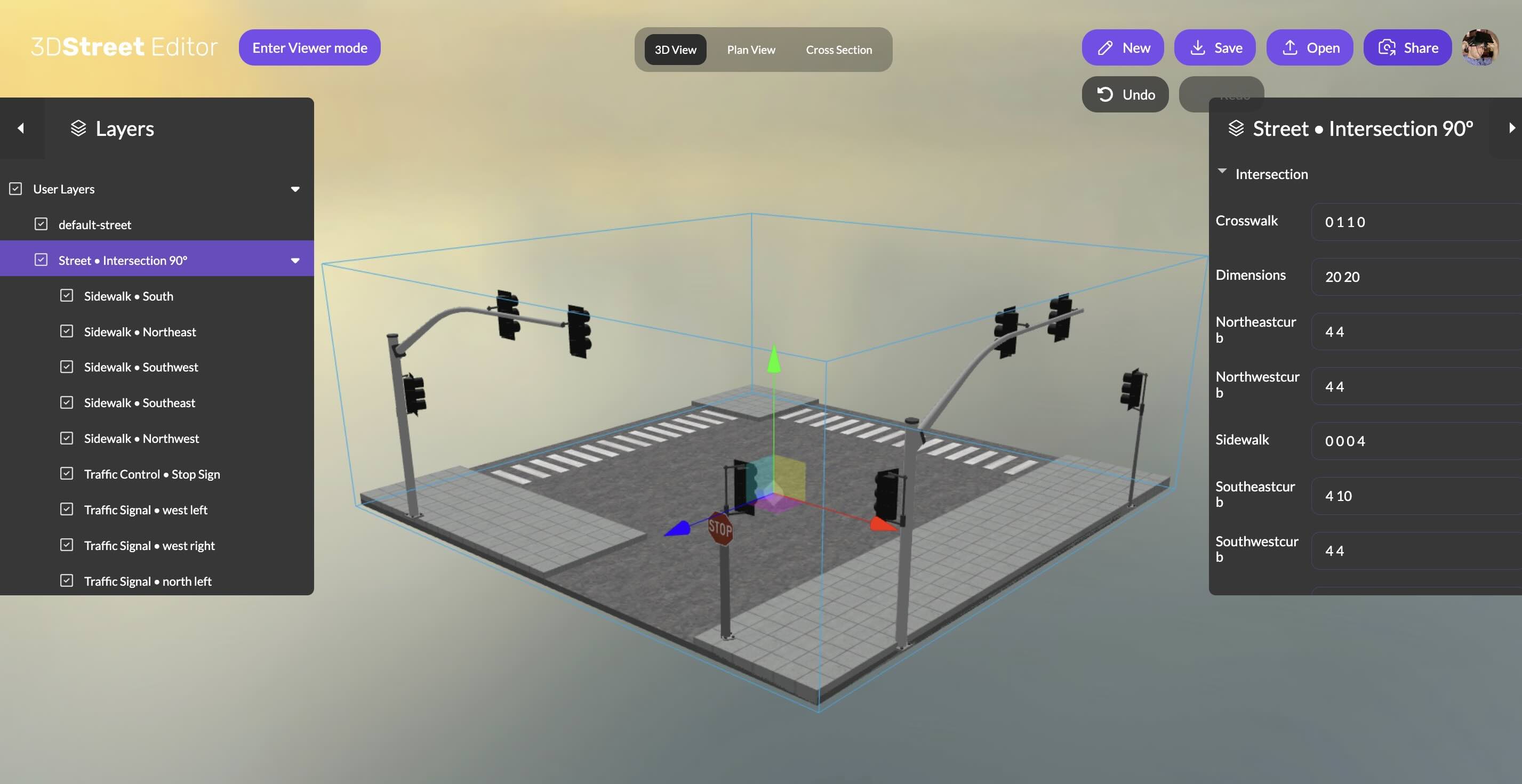Screen dimensions: 1522x784
Task: Switch to Plan View tab
Action: pos(750,50)
